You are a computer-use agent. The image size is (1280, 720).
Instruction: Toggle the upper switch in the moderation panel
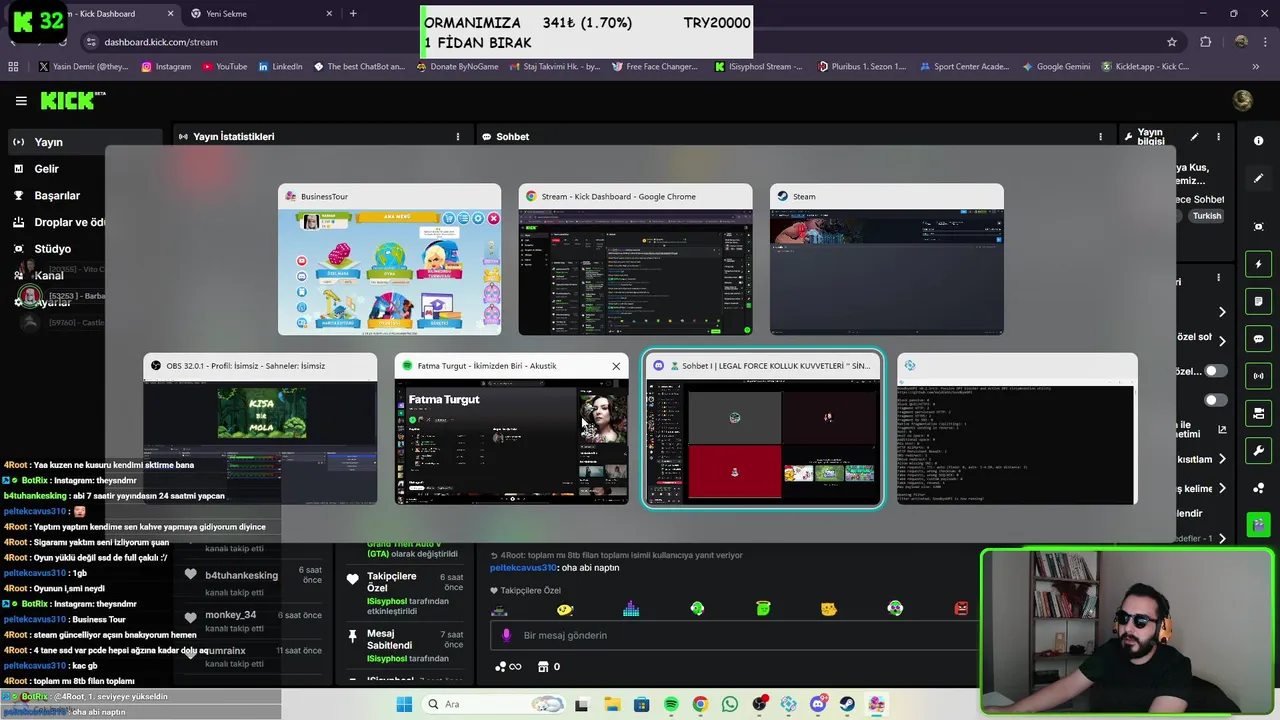point(1215,371)
